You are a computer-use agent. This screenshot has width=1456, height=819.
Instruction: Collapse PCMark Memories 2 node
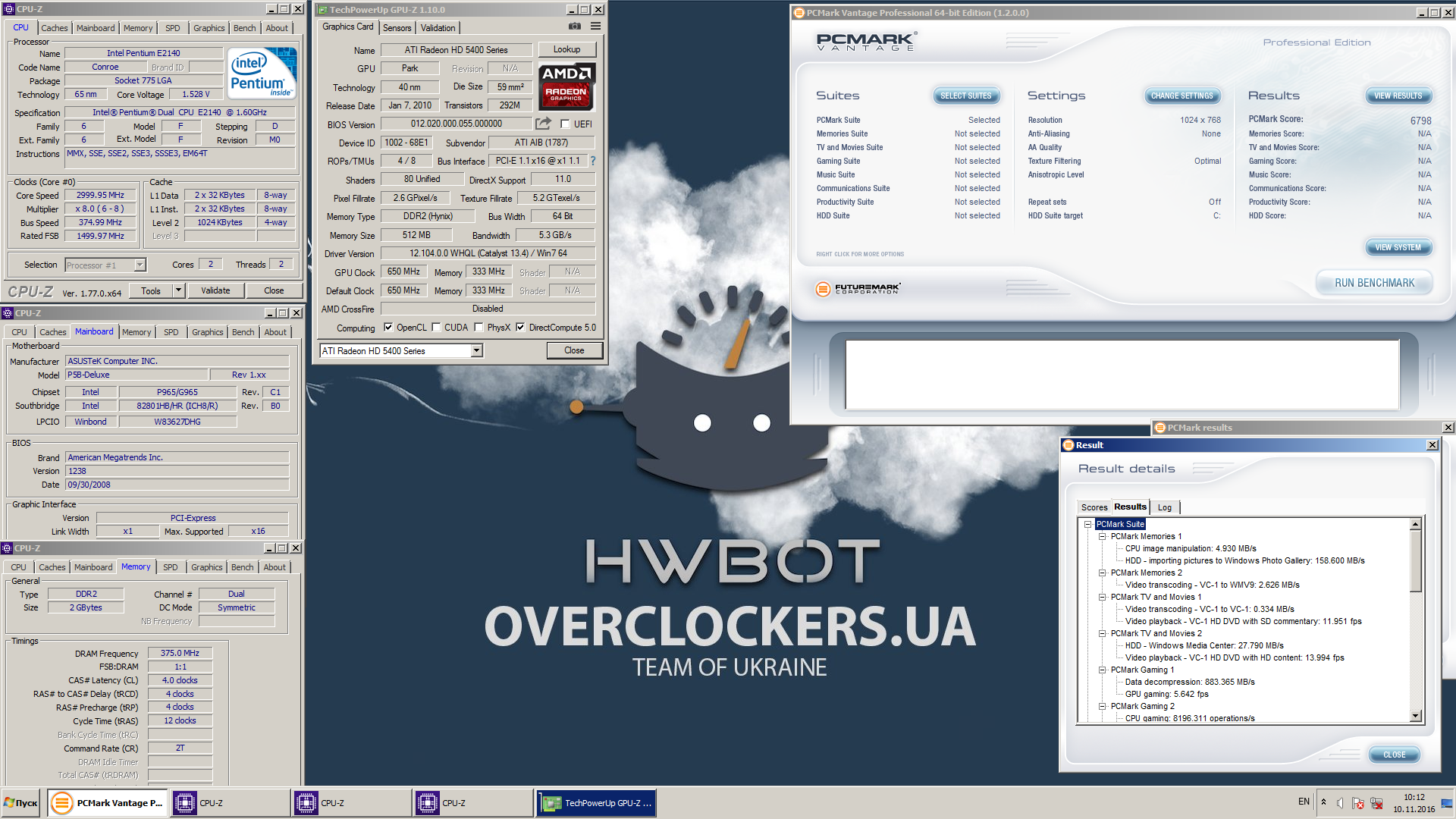point(1103,573)
